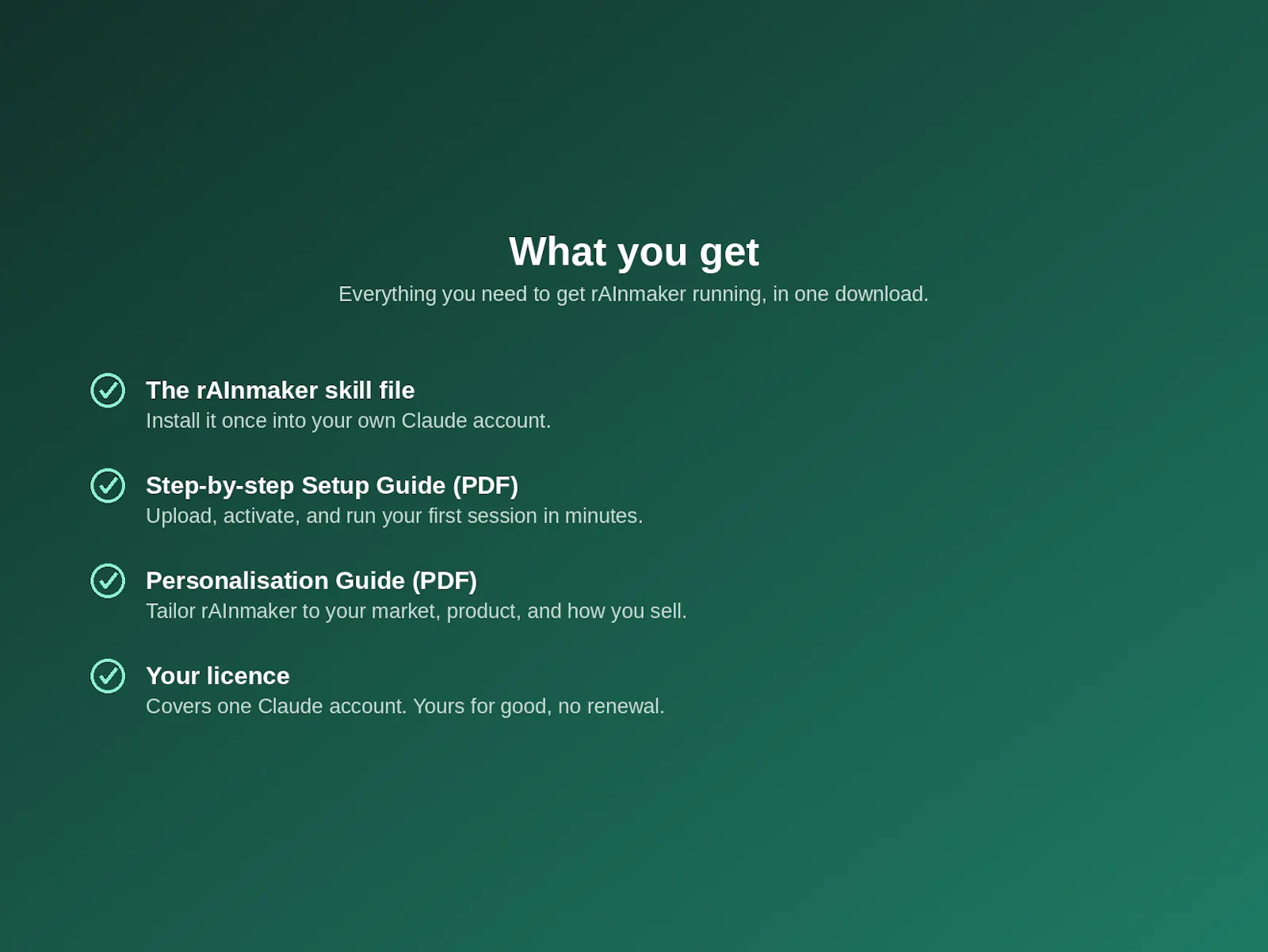Click 'Install it once into your own Claude account.'

(x=348, y=421)
